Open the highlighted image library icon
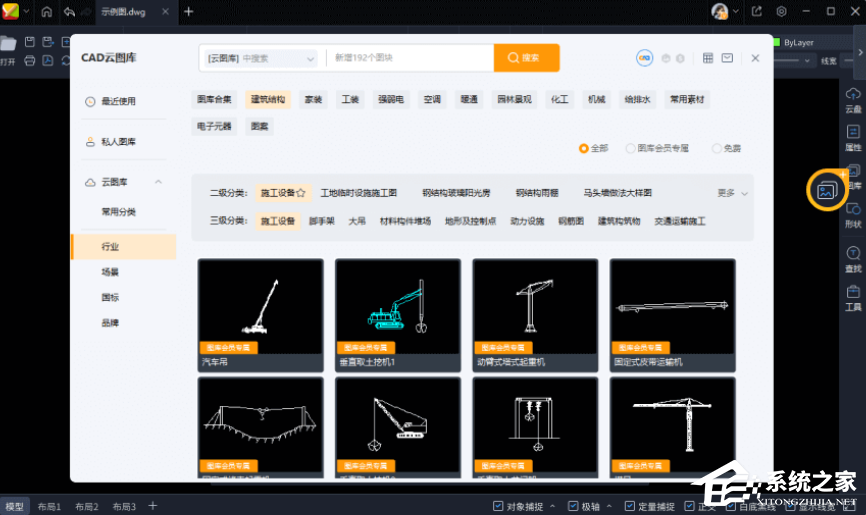 coord(826,191)
